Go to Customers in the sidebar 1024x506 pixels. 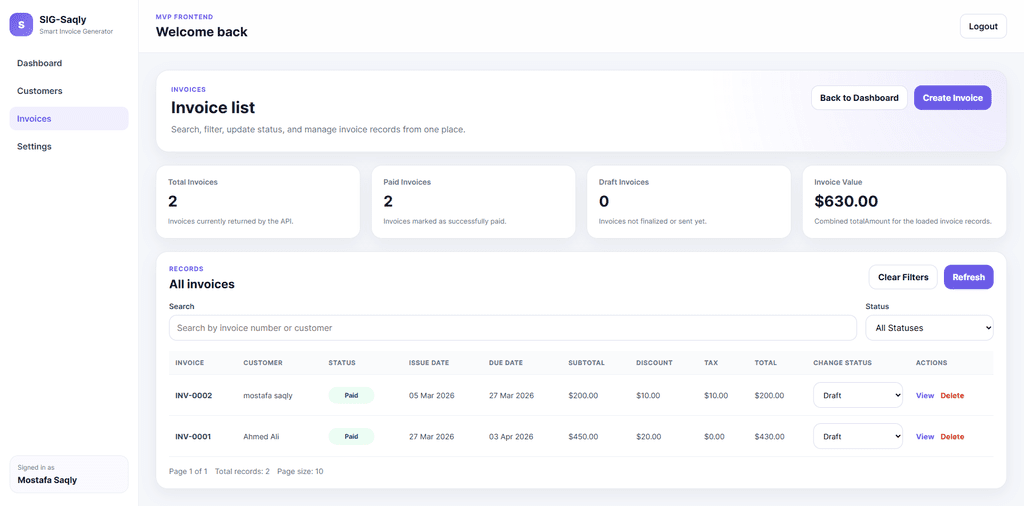[39, 91]
